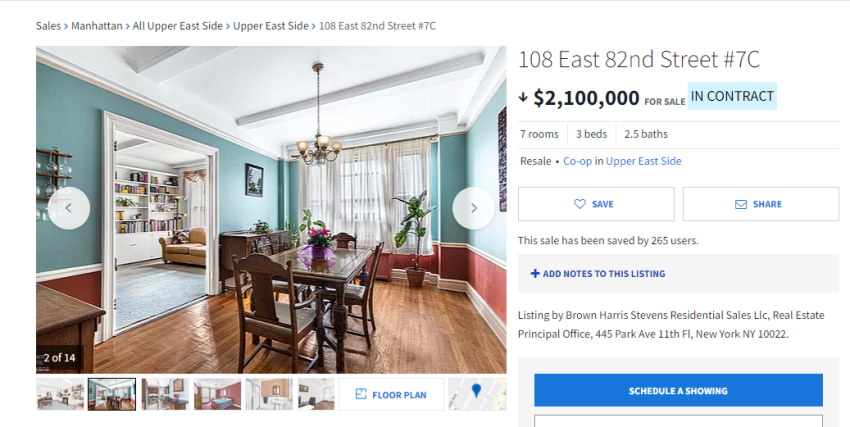Click the price drop arrow icon
The width and height of the screenshot is (850, 427).
523,98
